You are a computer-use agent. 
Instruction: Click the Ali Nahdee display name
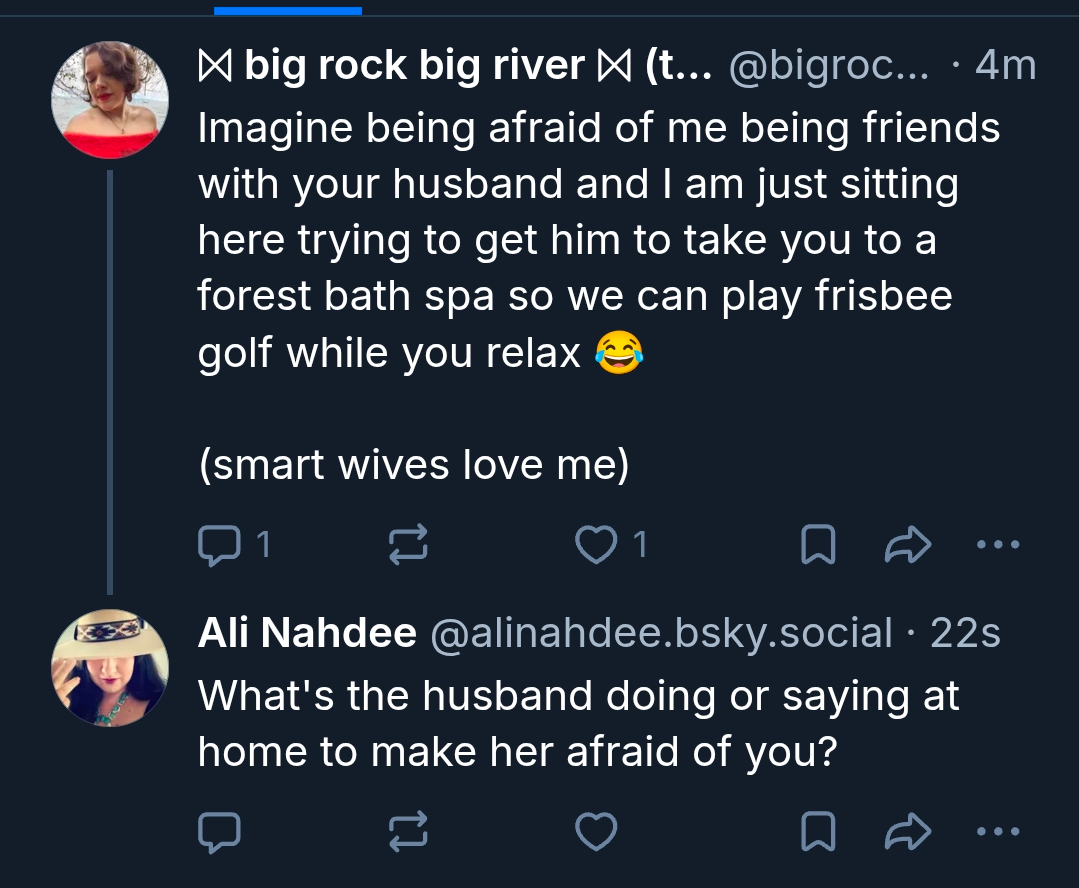click(x=307, y=633)
